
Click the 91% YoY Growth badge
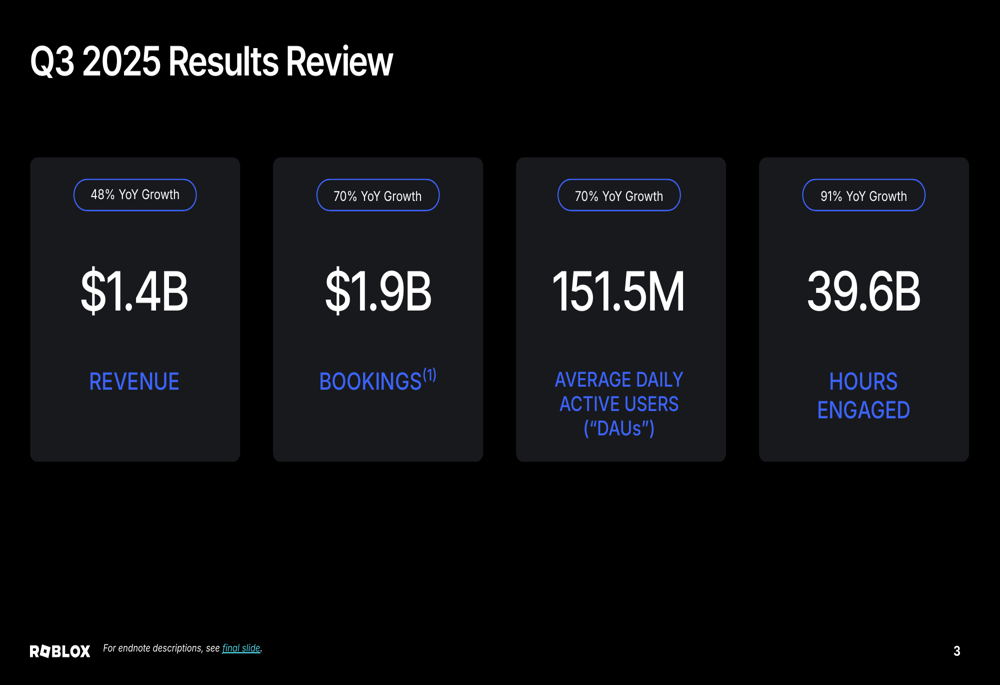(x=863, y=196)
